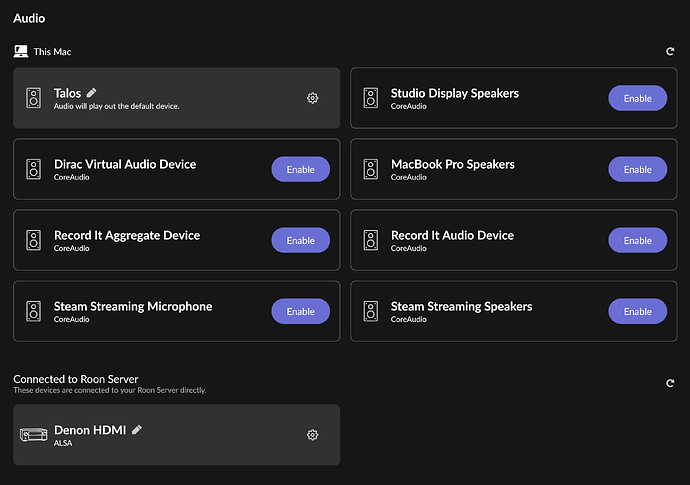Click Record It Audio Device speaker icon

(371, 240)
